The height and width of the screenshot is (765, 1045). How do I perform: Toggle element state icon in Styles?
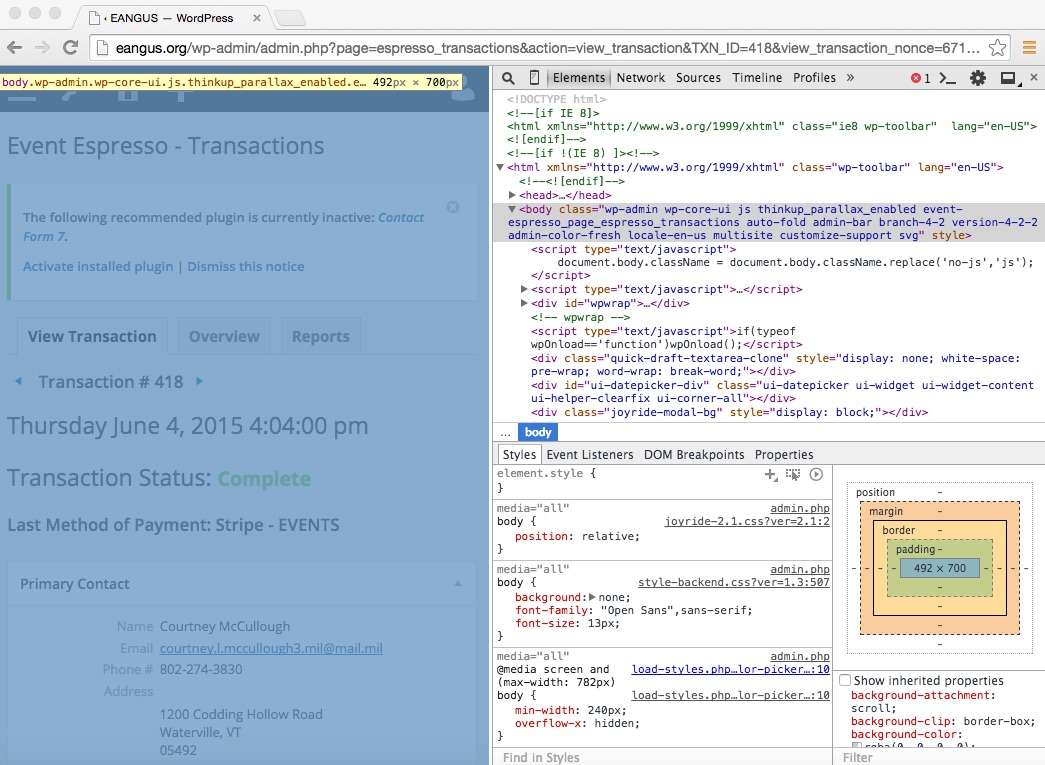[792, 474]
